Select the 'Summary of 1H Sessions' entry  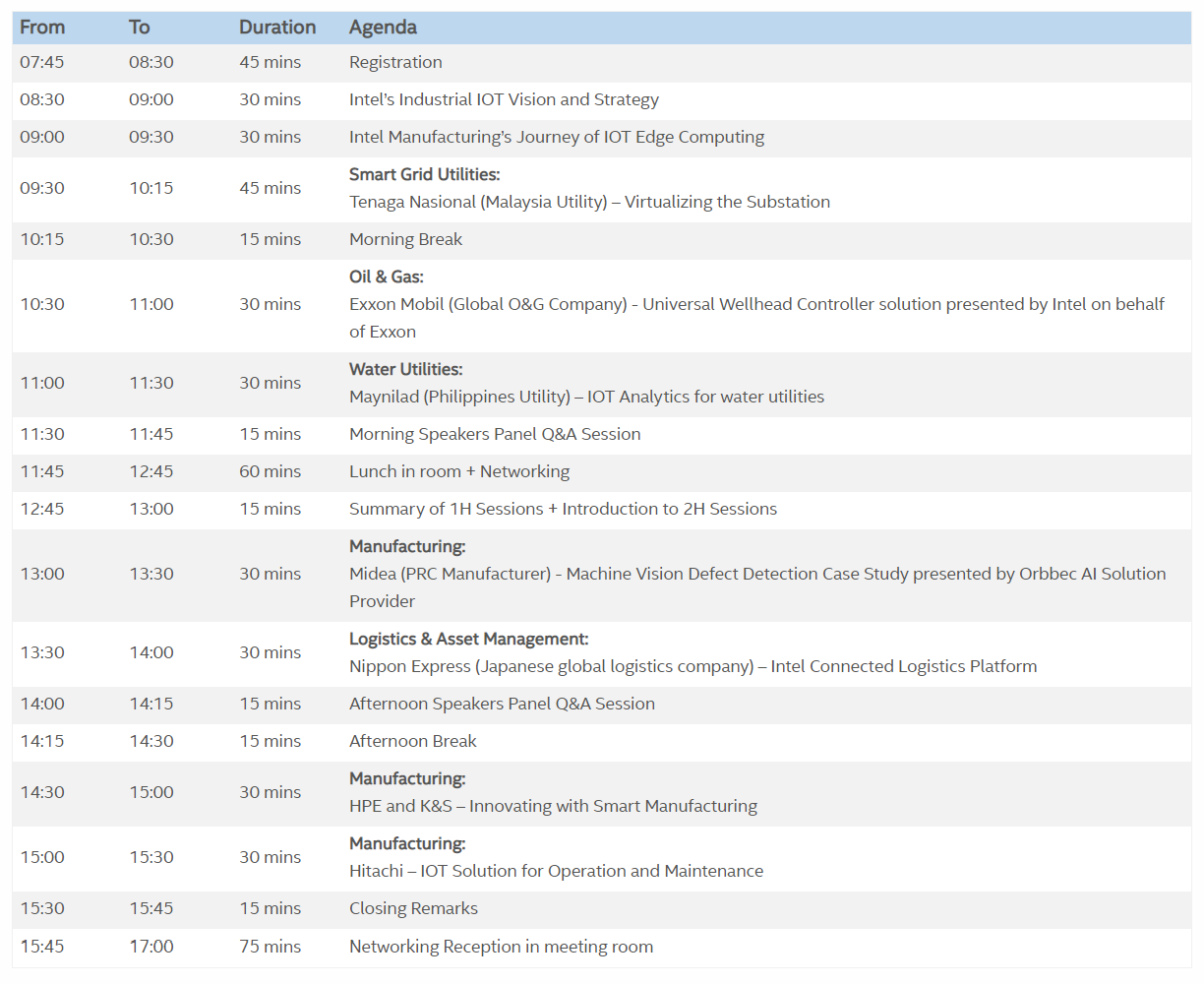coord(563,509)
